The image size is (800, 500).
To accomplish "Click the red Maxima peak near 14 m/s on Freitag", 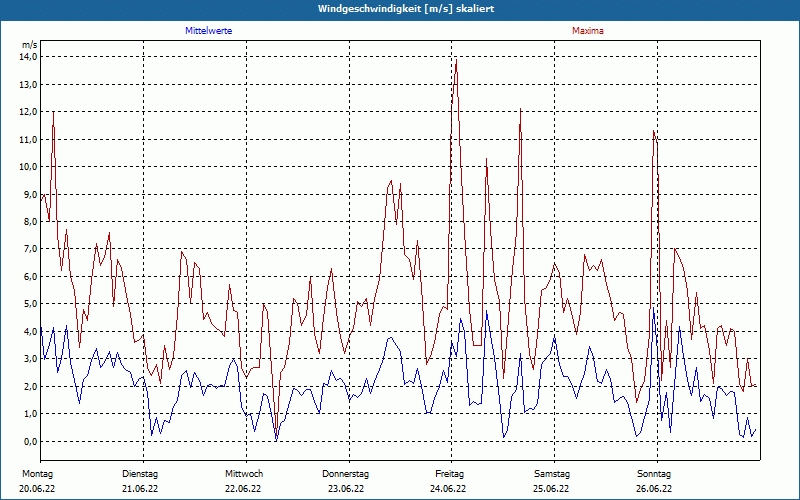I will pyautogui.click(x=456, y=60).
